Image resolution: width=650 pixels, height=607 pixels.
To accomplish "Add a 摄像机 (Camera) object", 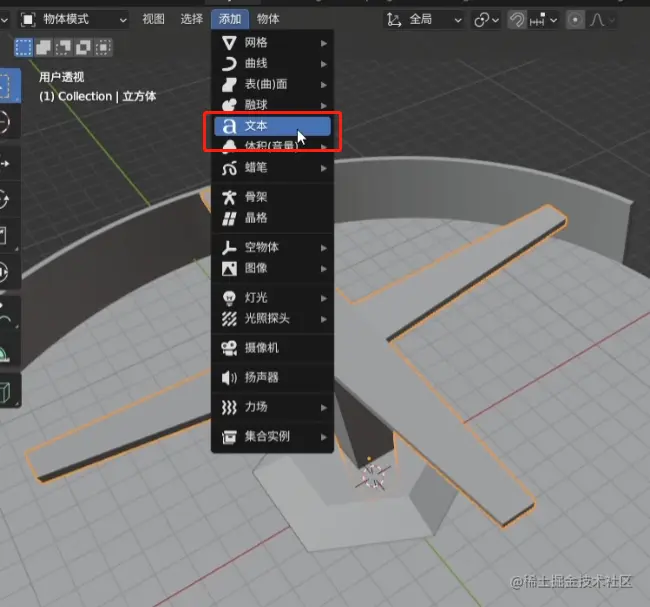I will pos(272,348).
